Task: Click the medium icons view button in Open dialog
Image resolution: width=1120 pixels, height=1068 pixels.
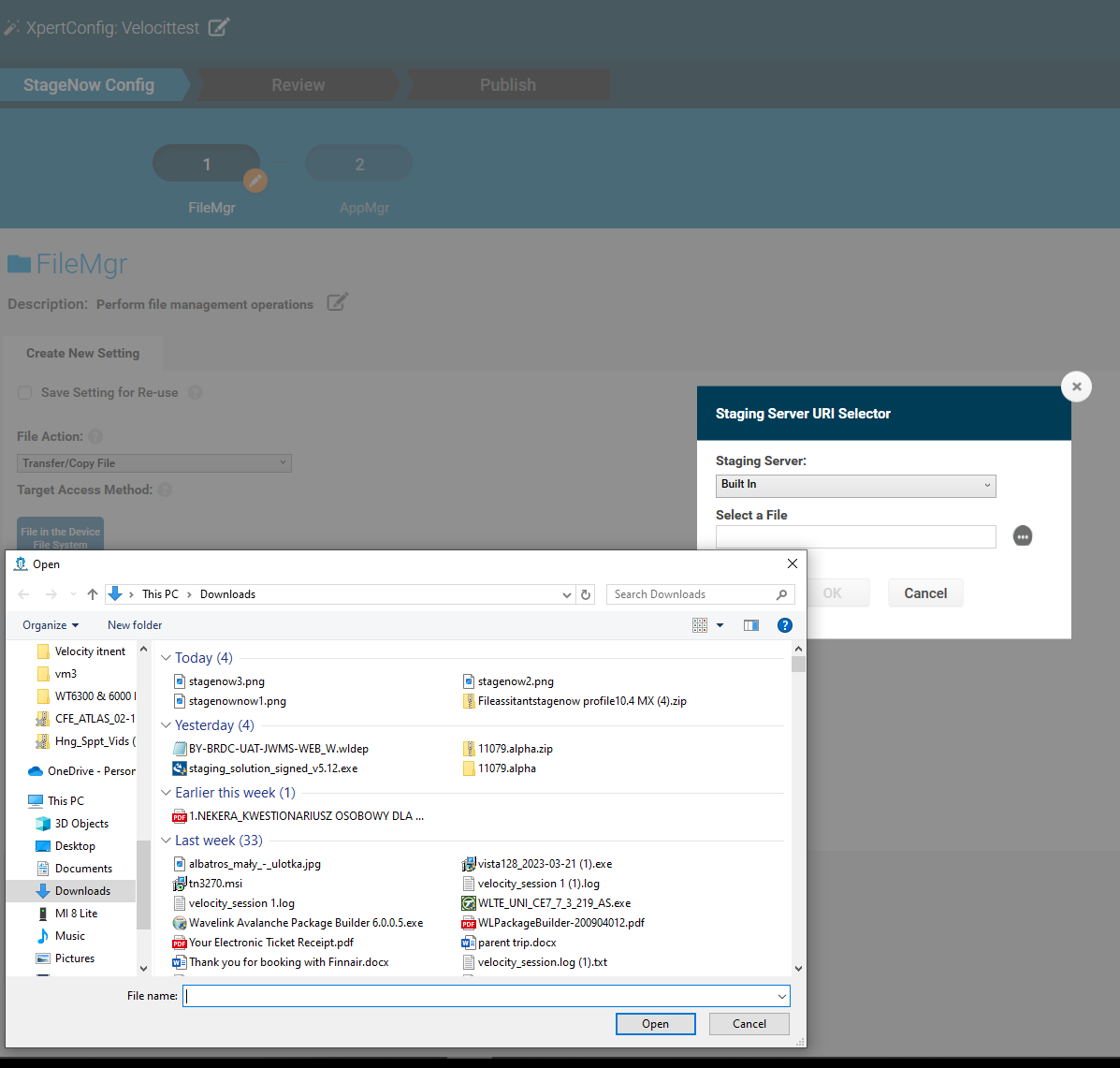Action: tap(700, 624)
